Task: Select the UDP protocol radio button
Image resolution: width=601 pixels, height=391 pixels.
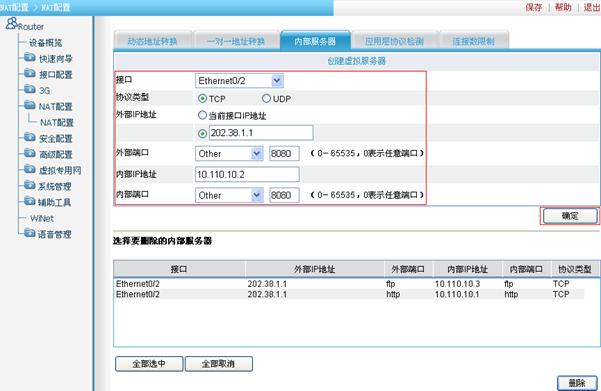Action: (266, 99)
